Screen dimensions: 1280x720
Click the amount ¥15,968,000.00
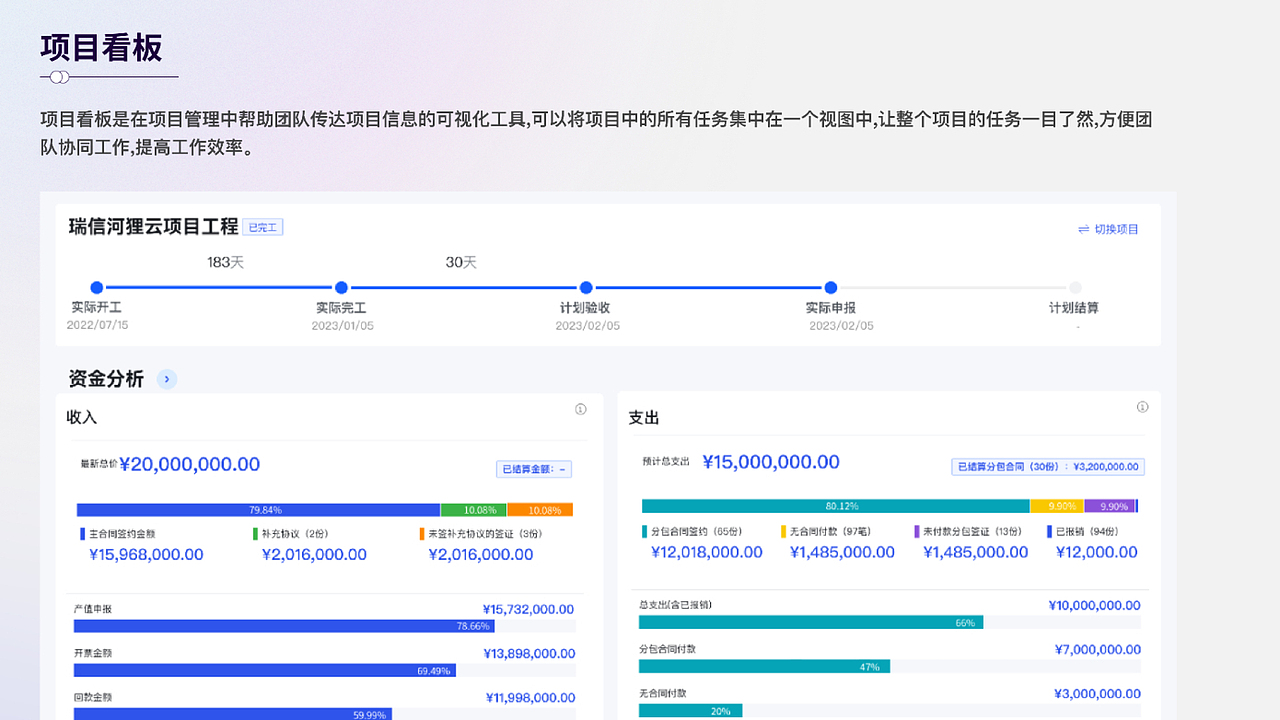tap(146, 555)
